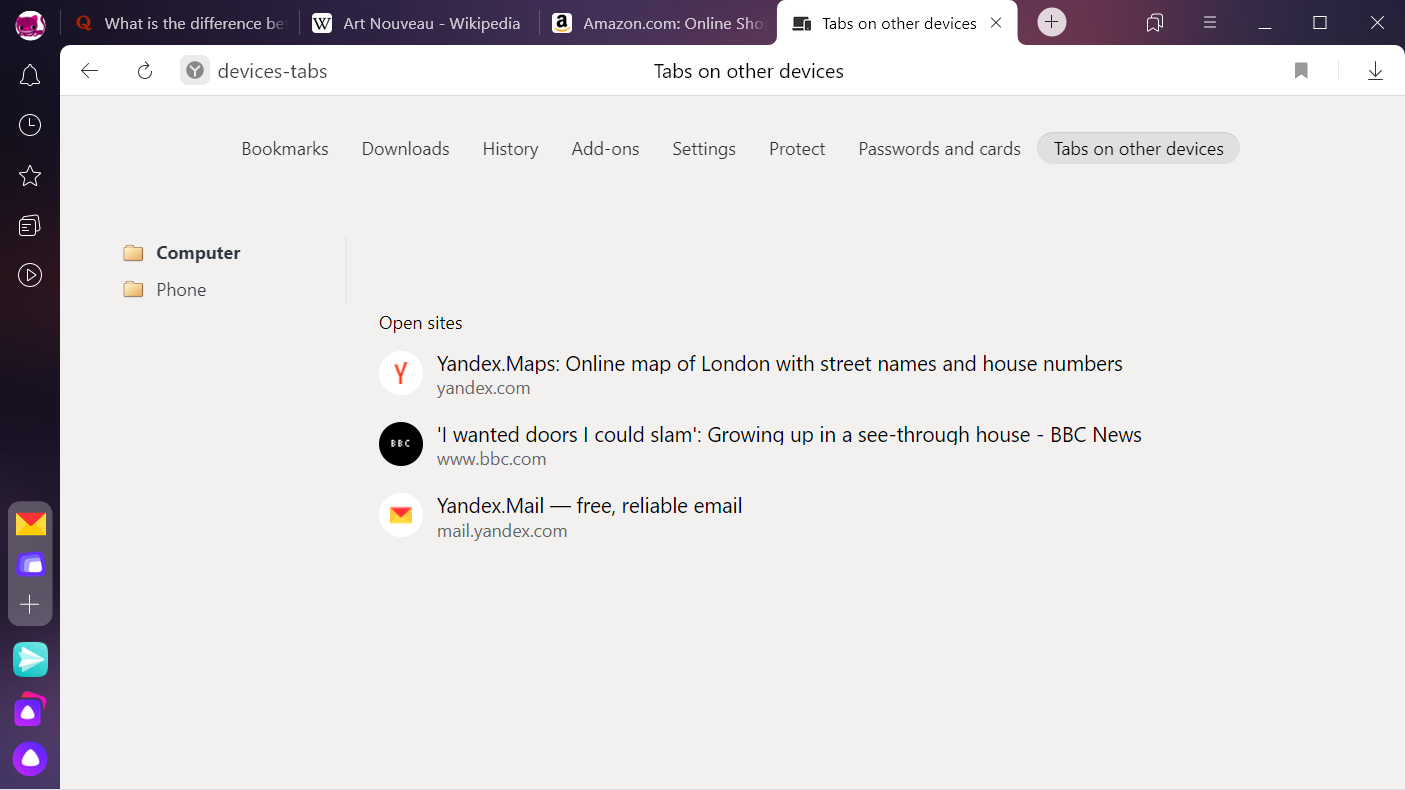Click the yandex.com URL text

pos(483,388)
